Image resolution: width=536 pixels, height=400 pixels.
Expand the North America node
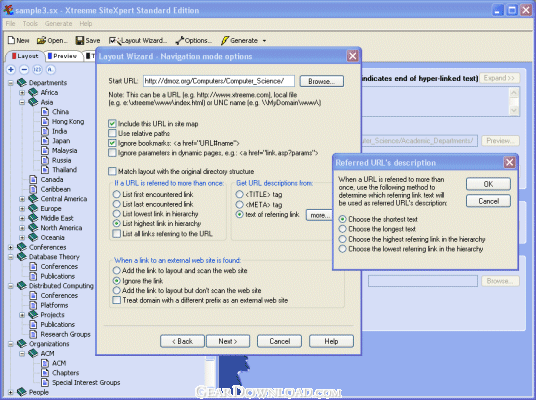(x=22, y=228)
